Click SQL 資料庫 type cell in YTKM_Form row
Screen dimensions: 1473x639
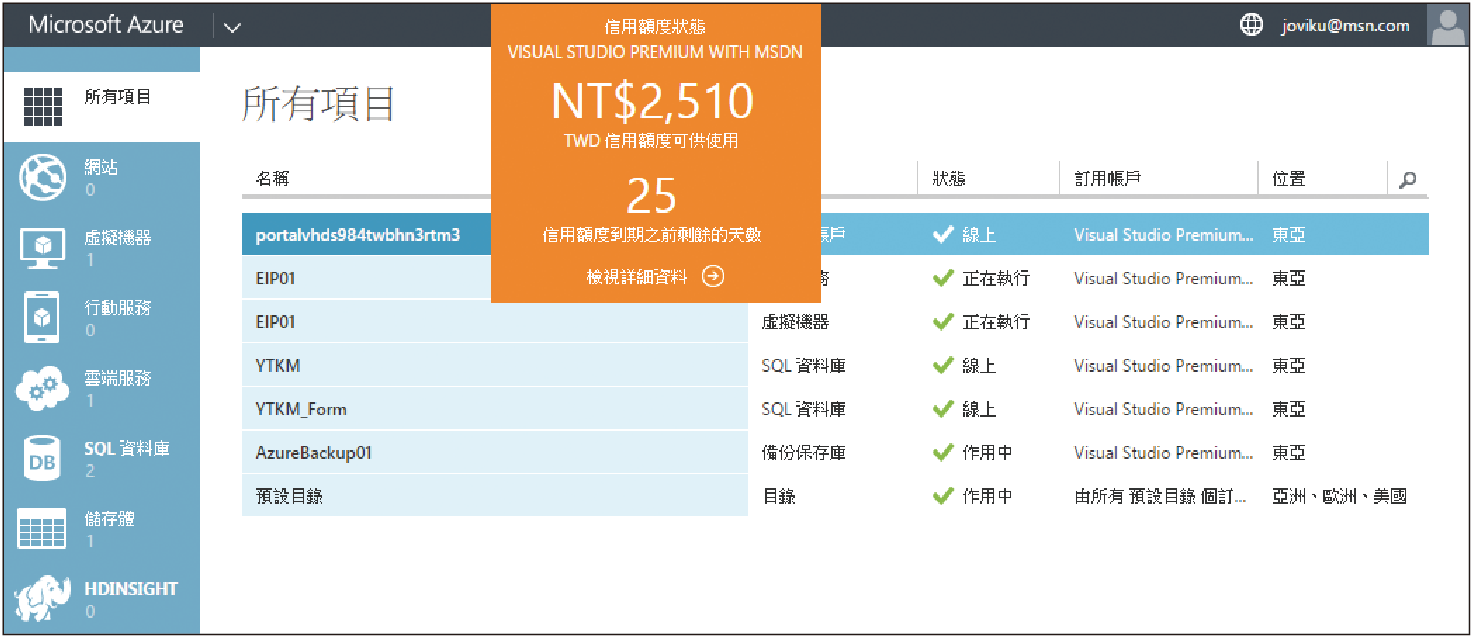[x=804, y=409]
